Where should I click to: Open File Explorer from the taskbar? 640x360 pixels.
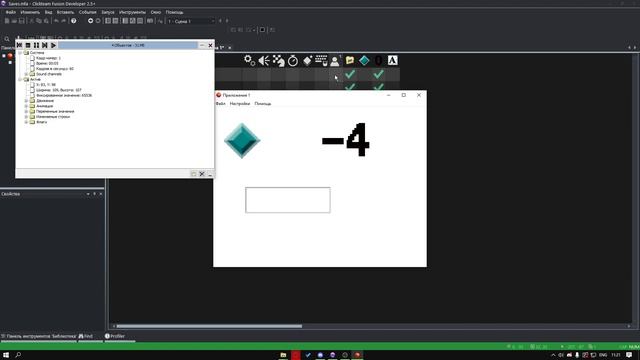[x=283, y=355]
